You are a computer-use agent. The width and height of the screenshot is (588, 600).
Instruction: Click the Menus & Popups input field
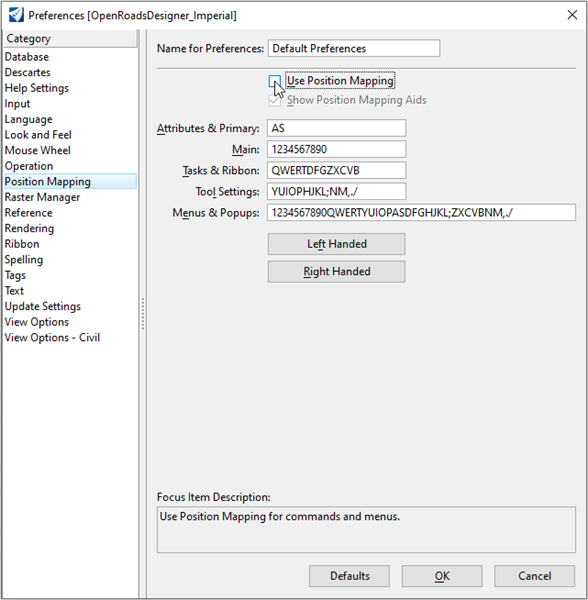pos(422,212)
